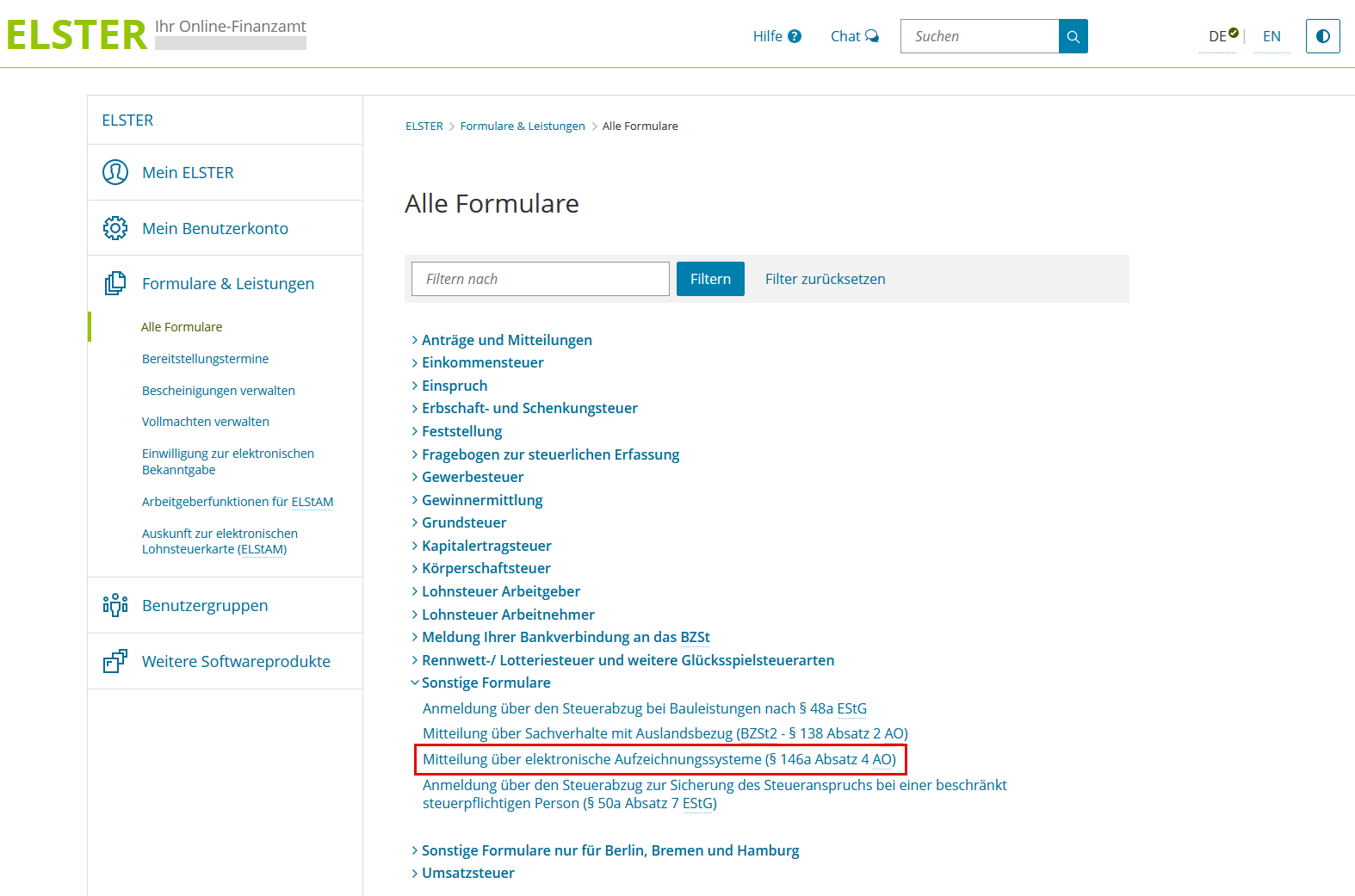1355x896 pixels.
Task: Open Mitteilung über elektronische Aufzeichnungssysteme form
Action: click(659, 759)
